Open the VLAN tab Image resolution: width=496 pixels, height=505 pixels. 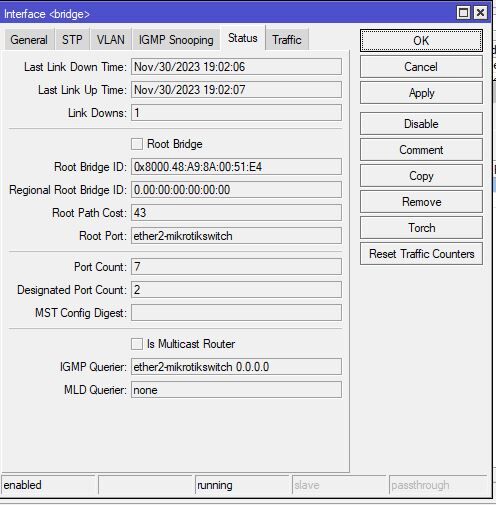pos(111,40)
